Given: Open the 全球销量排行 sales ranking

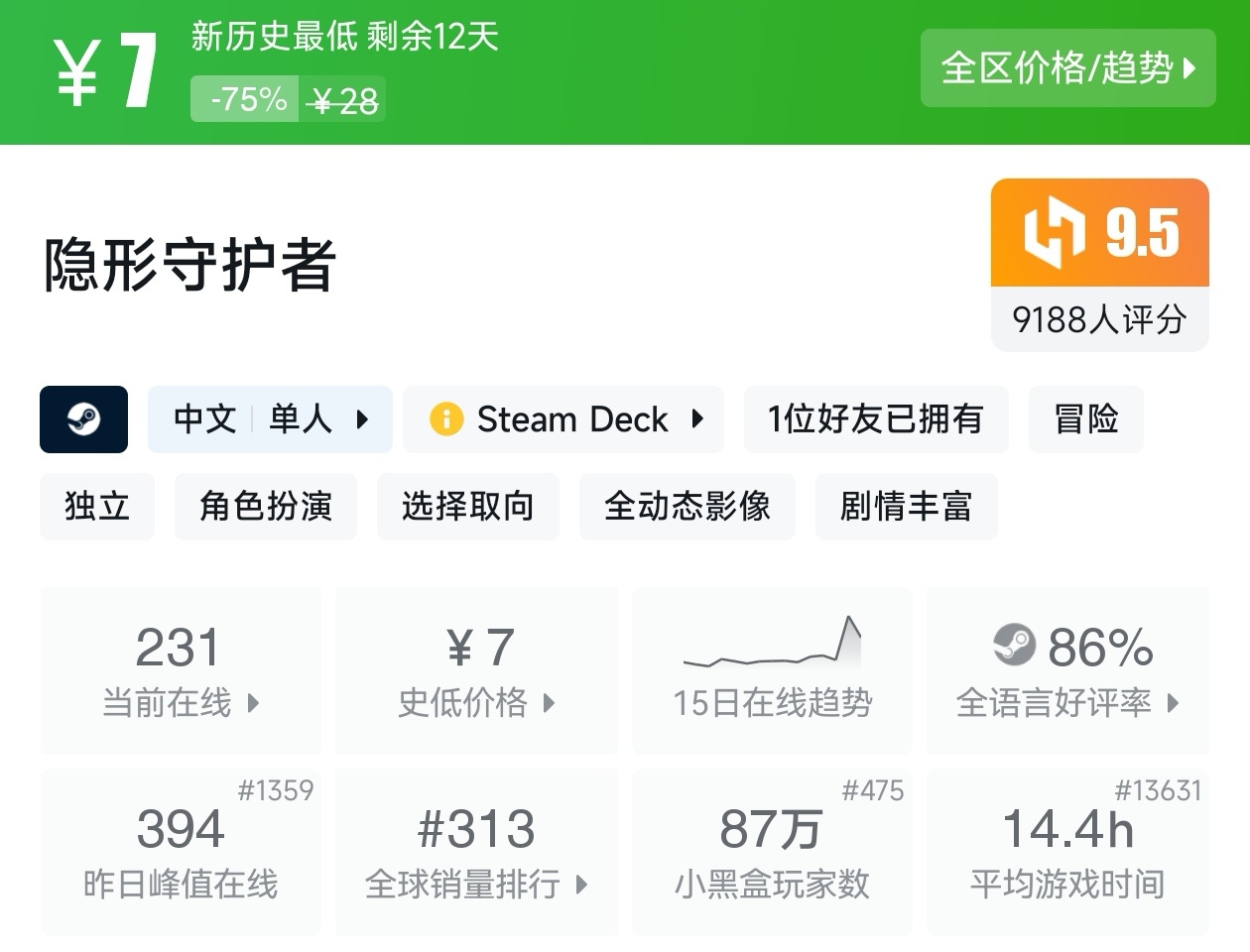Looking at the screenshot, I should (476, 852).
